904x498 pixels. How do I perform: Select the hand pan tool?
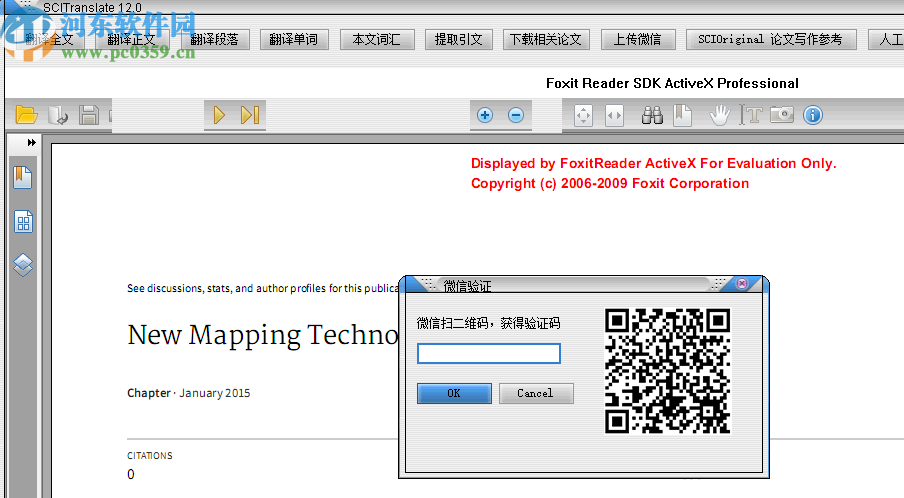tap(720, 115)
